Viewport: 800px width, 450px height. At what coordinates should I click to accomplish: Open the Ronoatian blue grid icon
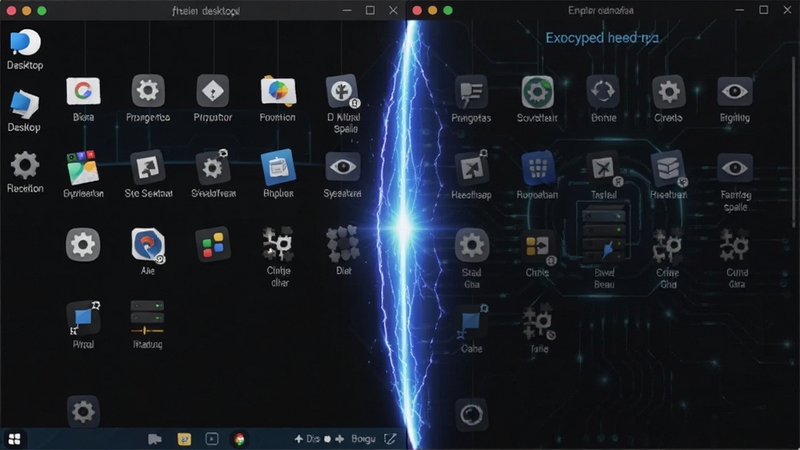click(537, 168)
